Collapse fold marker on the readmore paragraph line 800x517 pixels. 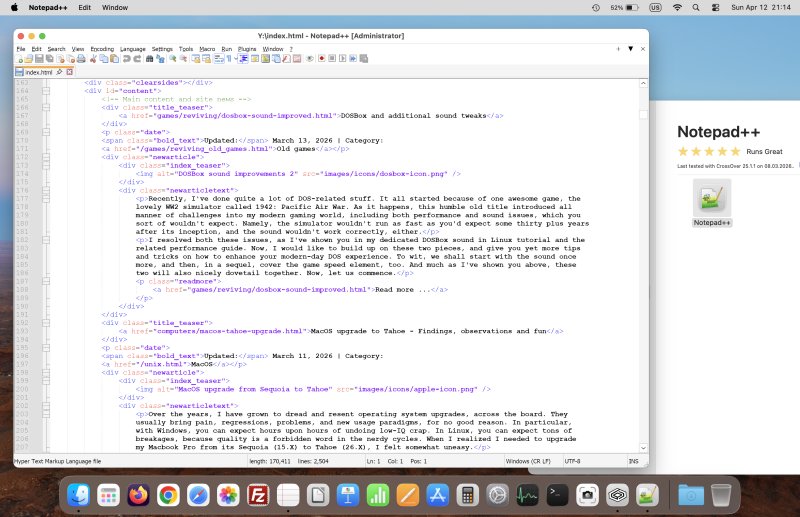[46, 281]
